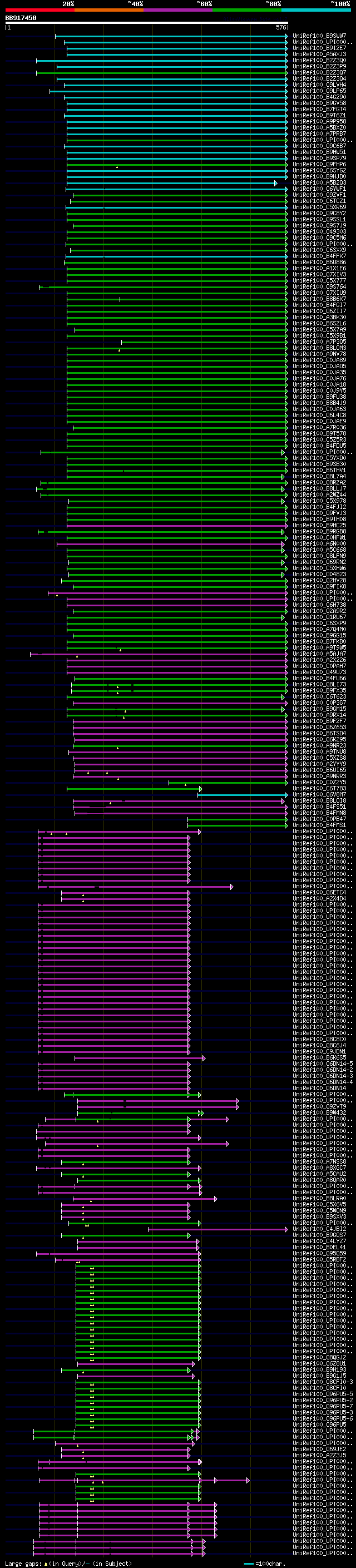Click the cyan alignment bar for UniRef100_Q6V8M7
Screen dimensions: 356x1568
pyautogui.click(x=243, y=794)
